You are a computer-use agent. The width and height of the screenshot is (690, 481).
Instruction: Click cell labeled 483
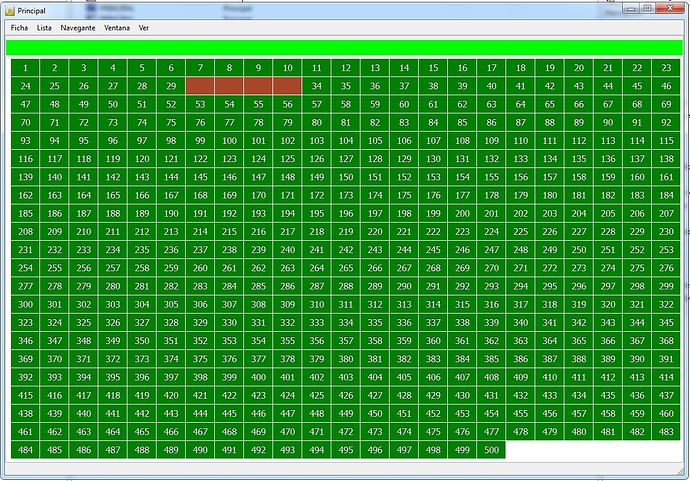pyautogui.click(x=666, y=432)
